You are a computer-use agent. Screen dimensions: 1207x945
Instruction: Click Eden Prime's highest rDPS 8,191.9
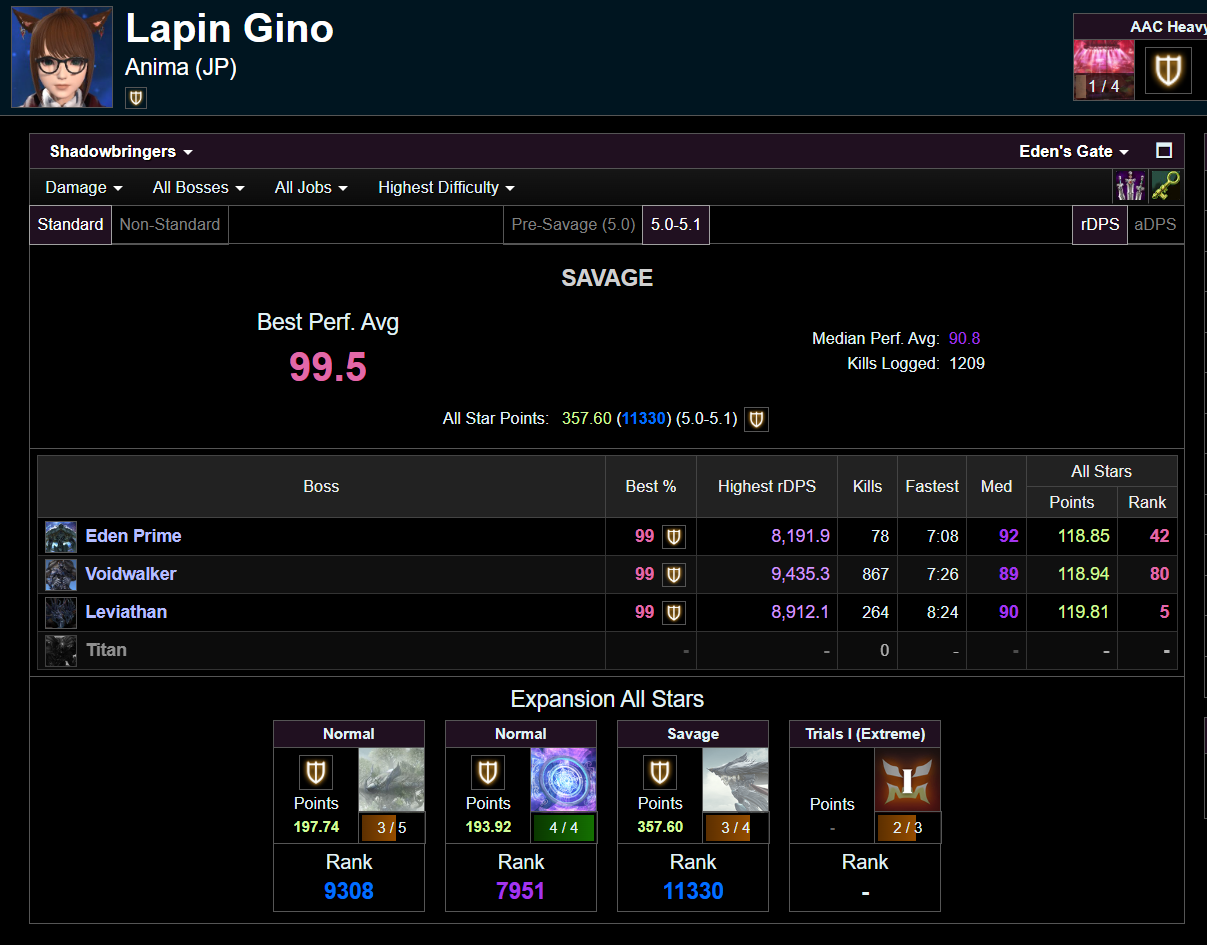pos(800,536)
